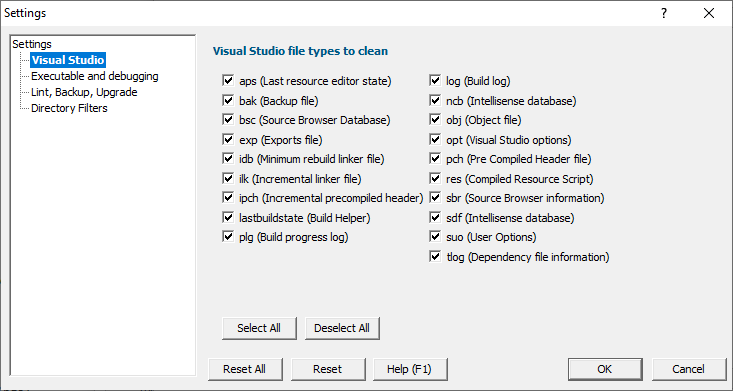The height and width of the screenshot is (391, 733).
Task: Disable suo (User Options) cleaning
Action: coord(435,237)
